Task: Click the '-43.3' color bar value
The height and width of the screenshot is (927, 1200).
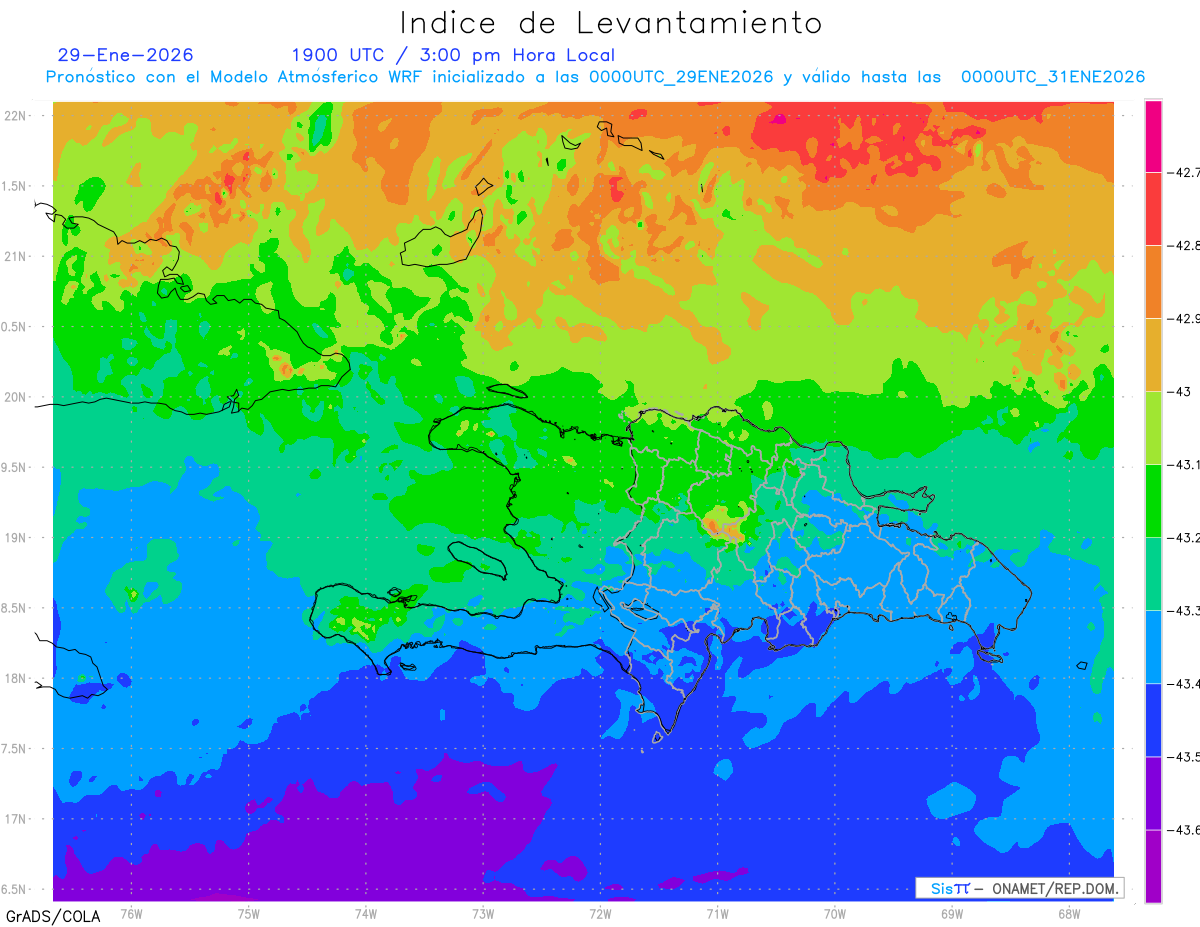Action: [1185, 610]
